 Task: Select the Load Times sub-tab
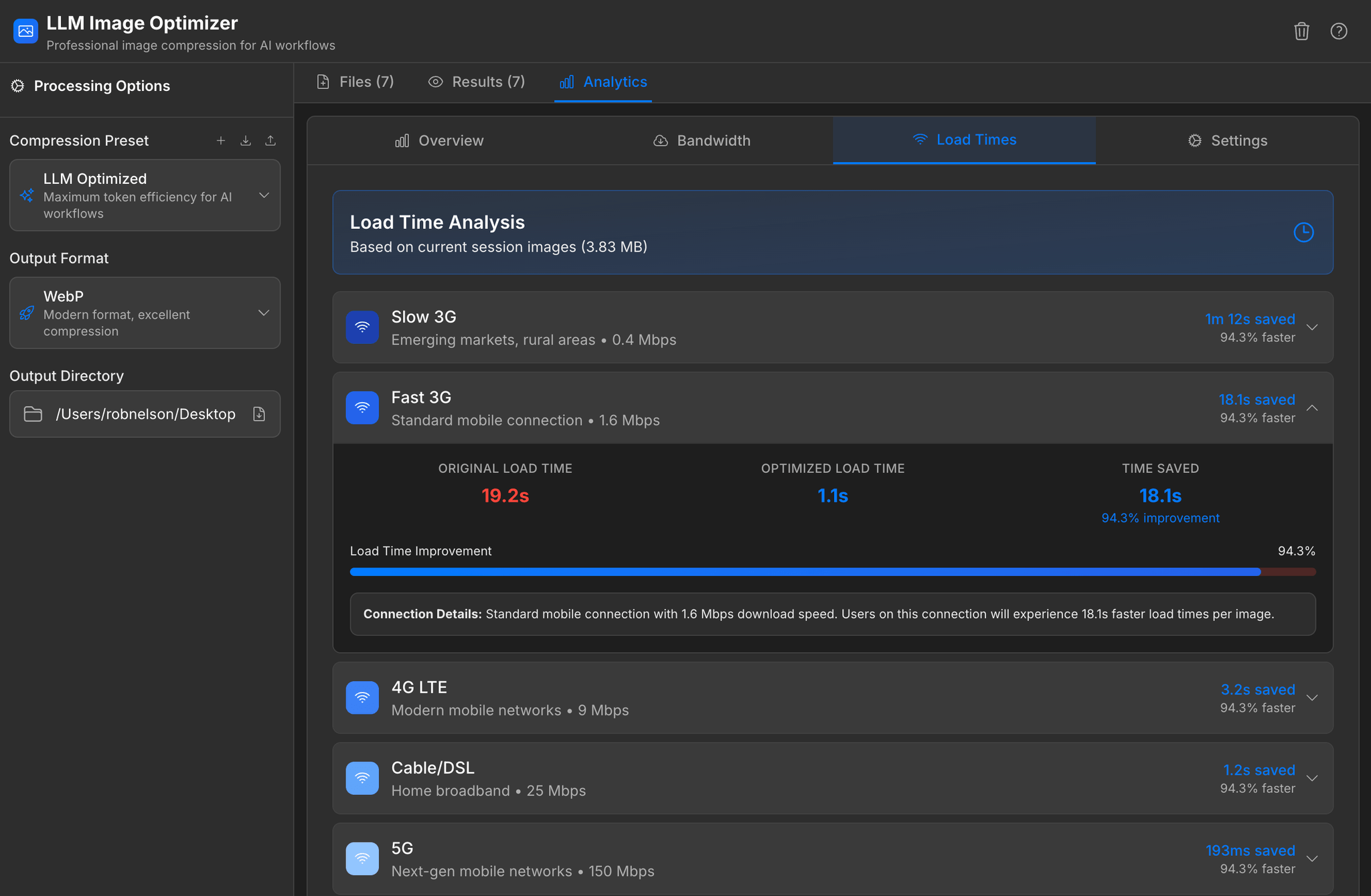pyautogui.click(x=964, y=140)
